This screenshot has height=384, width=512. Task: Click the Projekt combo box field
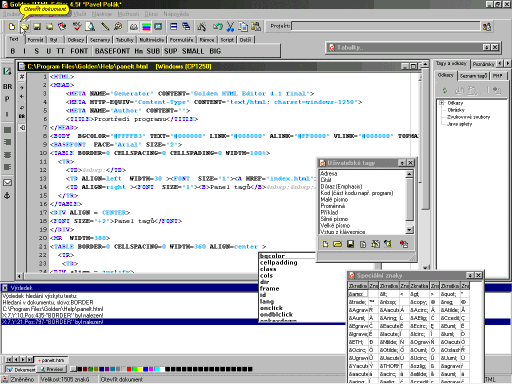point(386,26)
